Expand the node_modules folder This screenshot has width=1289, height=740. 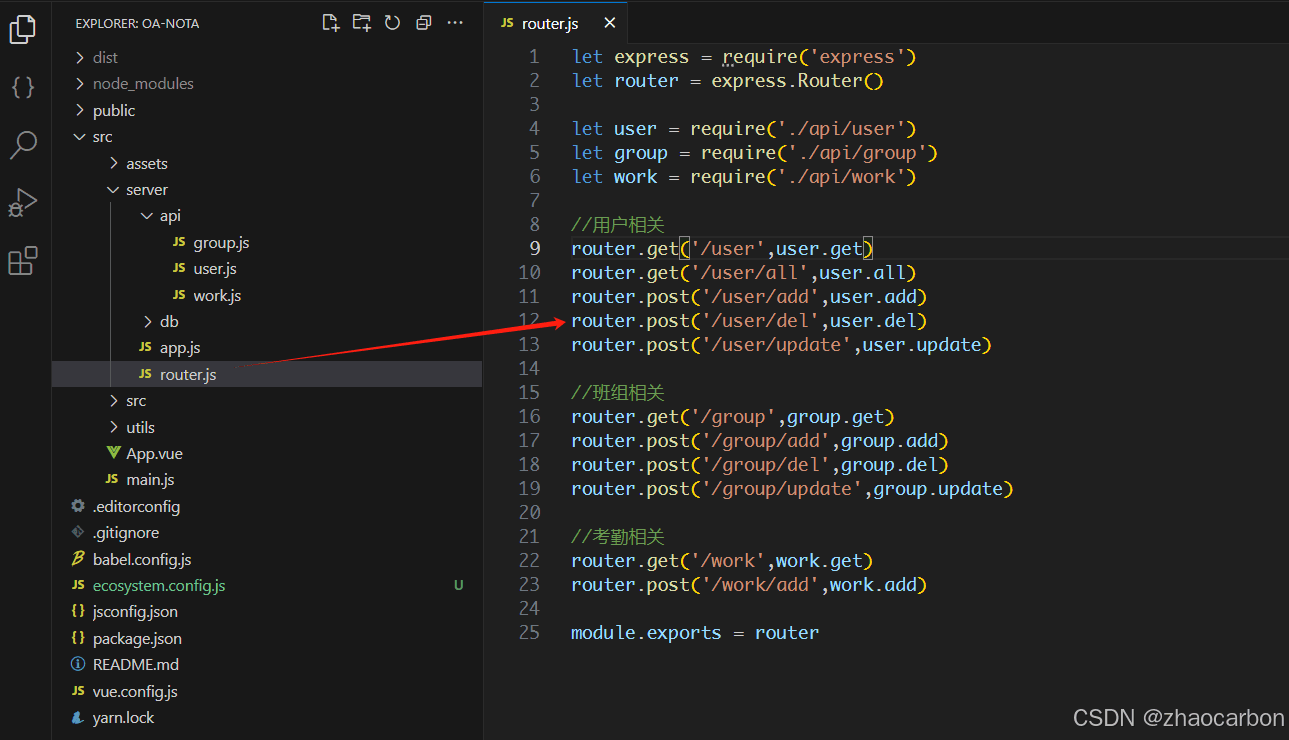click(x=143, y=84)
